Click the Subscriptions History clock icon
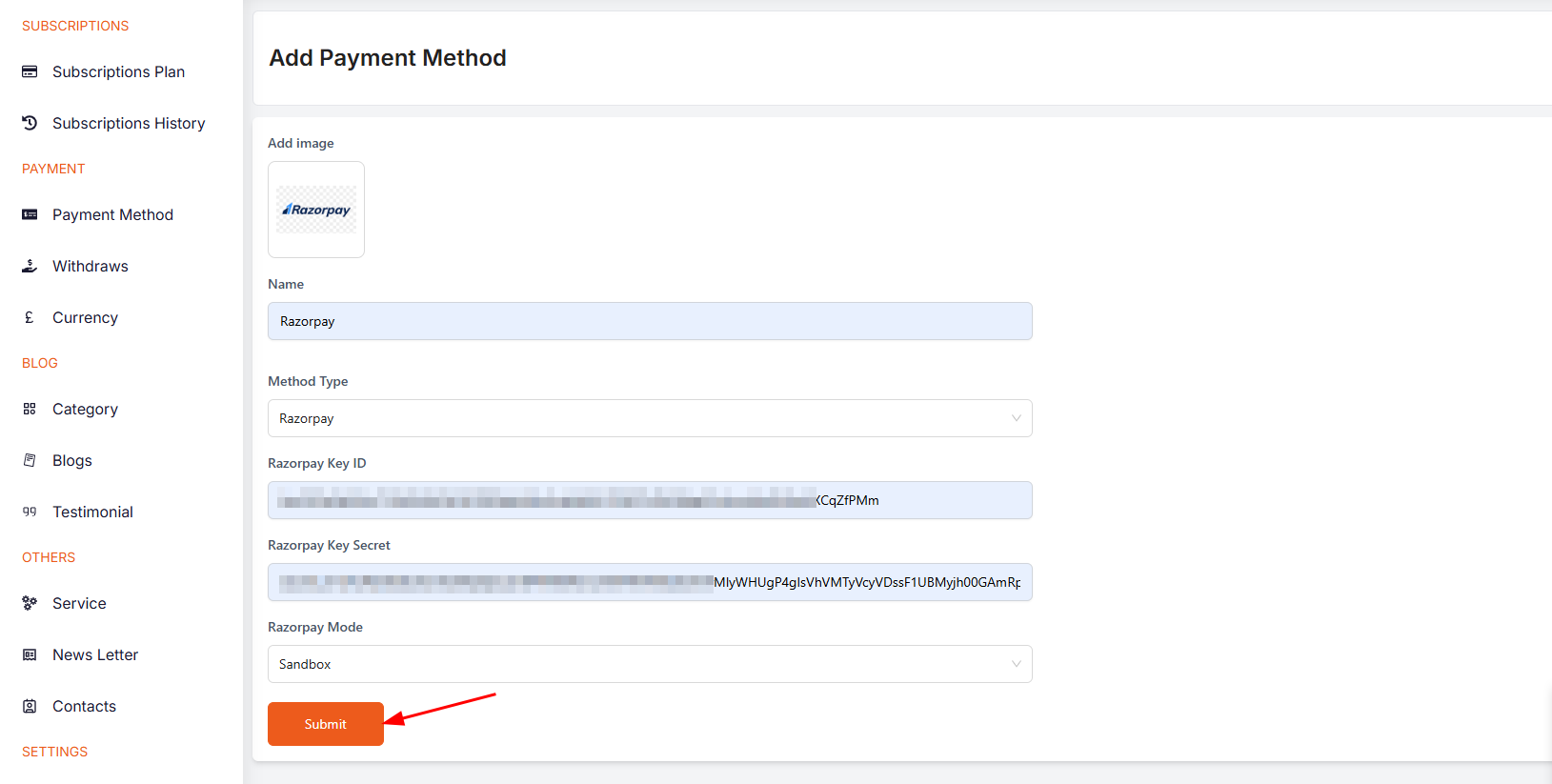Image resolution: width=1552 pixels, height=784 pixels. 30,123
